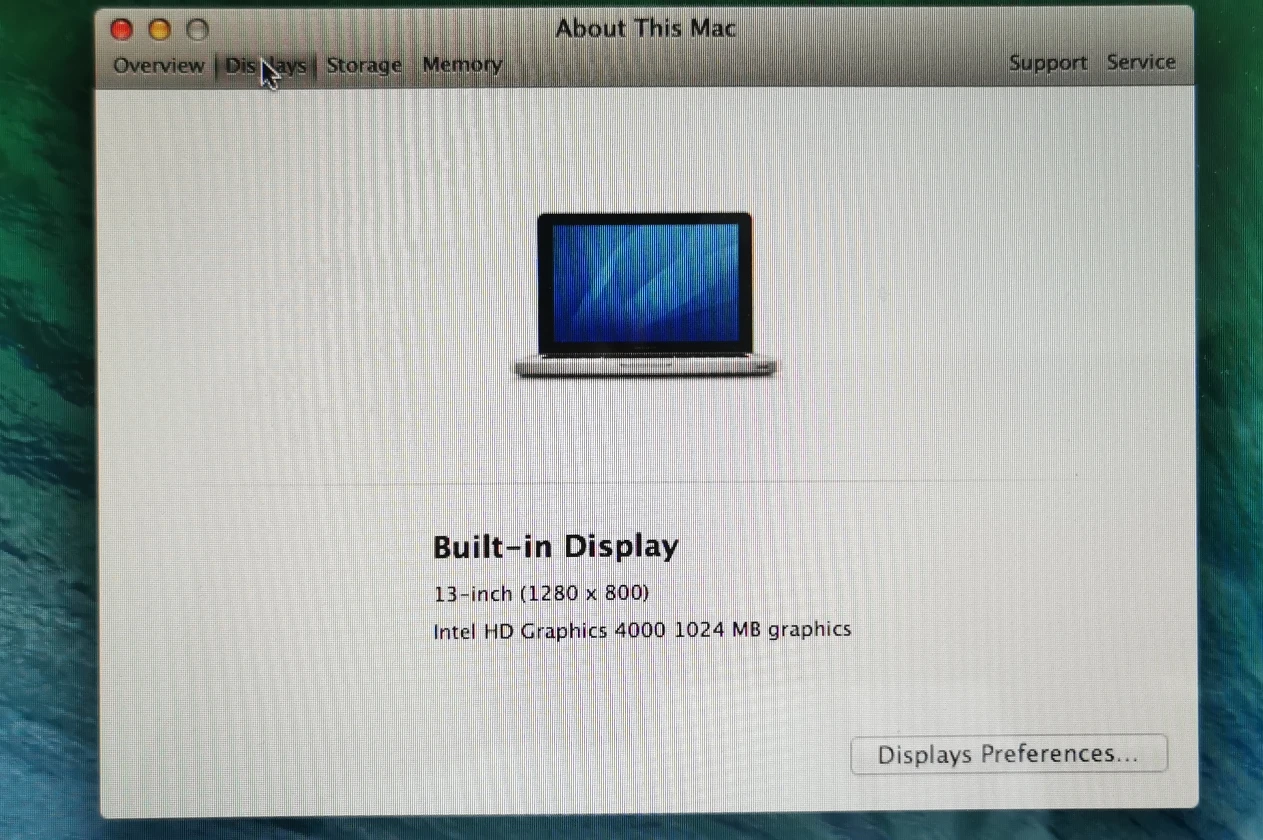The height and width of the screenshot is (840, 1263).
Task: Click the silver base of the laptop picture
Action: pos(645,366)
